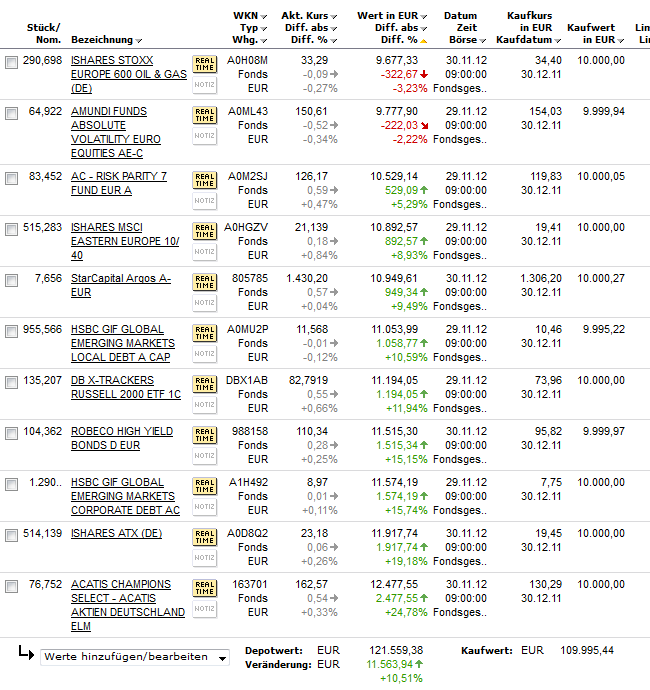The width and height of the screenshot is (650, 690).
Task: Tick checkbox for ROBECO HIGH YIELD BONDS row
Action: (11, 434)
